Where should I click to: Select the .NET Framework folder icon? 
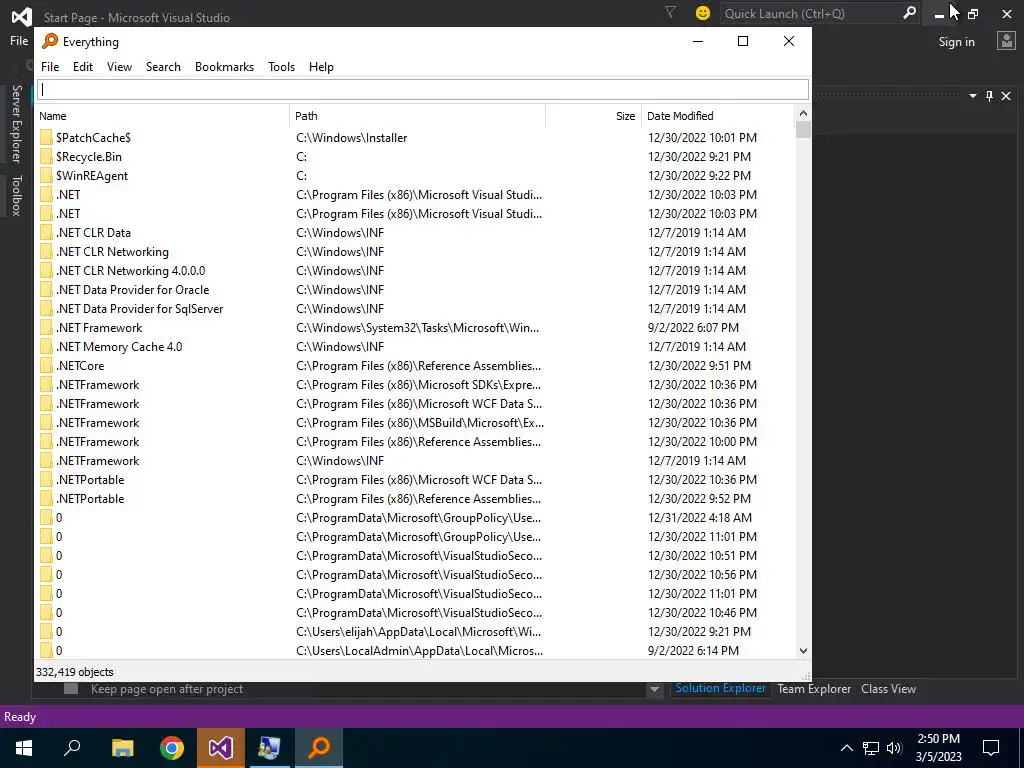(x=46, y=328)
